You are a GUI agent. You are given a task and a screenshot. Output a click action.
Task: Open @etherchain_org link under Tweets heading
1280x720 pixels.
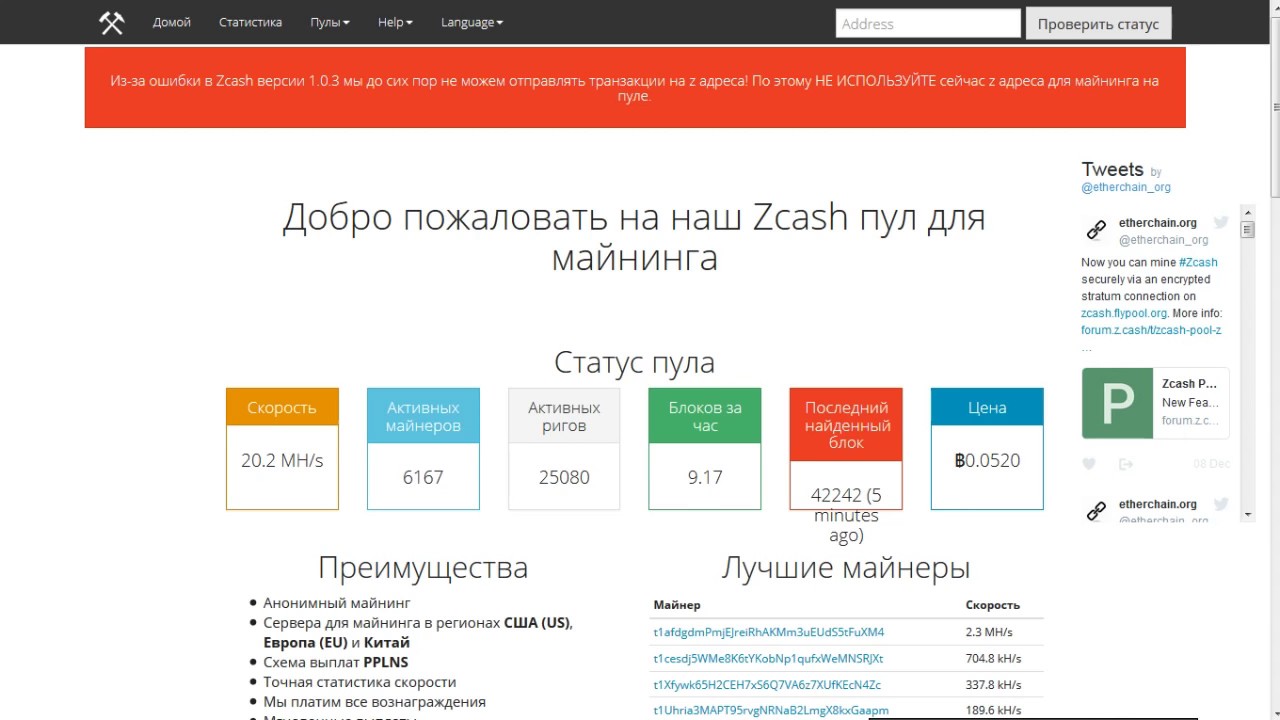click(1126, 187)
